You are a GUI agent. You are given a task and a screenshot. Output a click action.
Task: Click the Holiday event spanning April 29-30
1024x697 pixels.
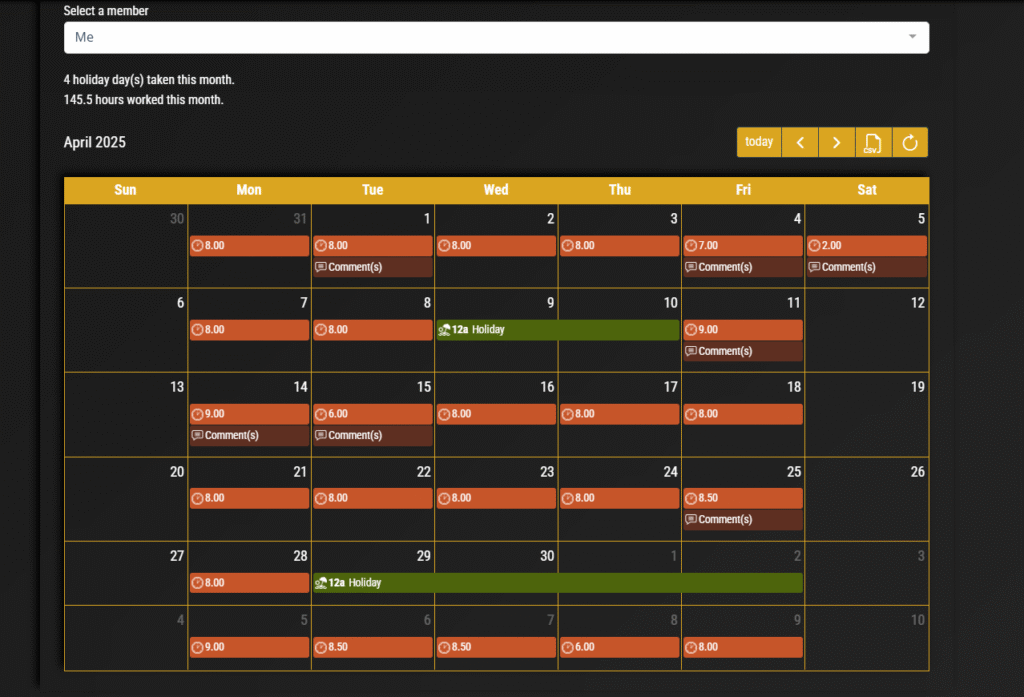pyautogui.click(x=560, y=582)
